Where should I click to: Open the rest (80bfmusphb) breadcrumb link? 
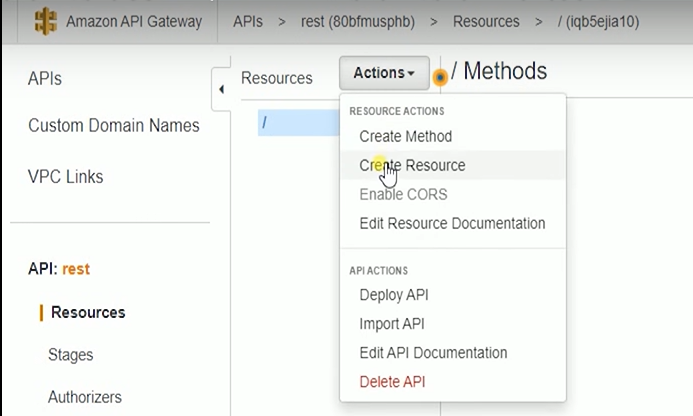(358, 22)
